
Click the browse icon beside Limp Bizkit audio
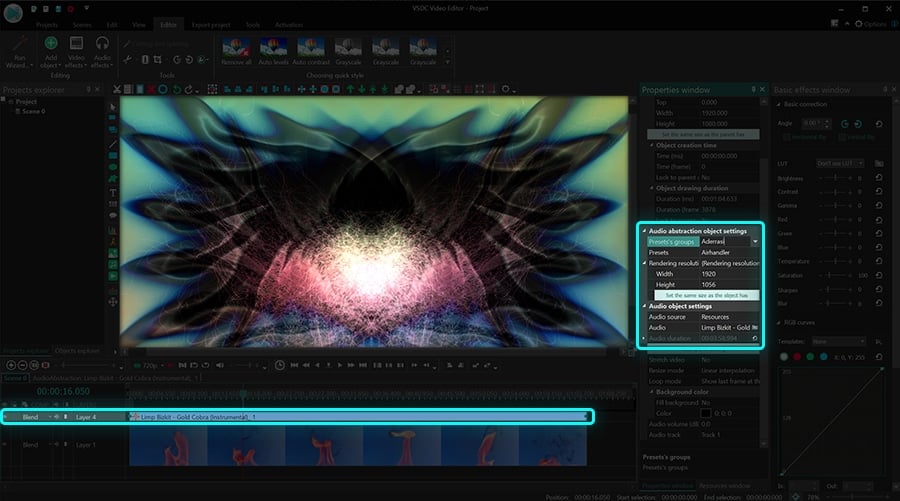pos(755,328)
